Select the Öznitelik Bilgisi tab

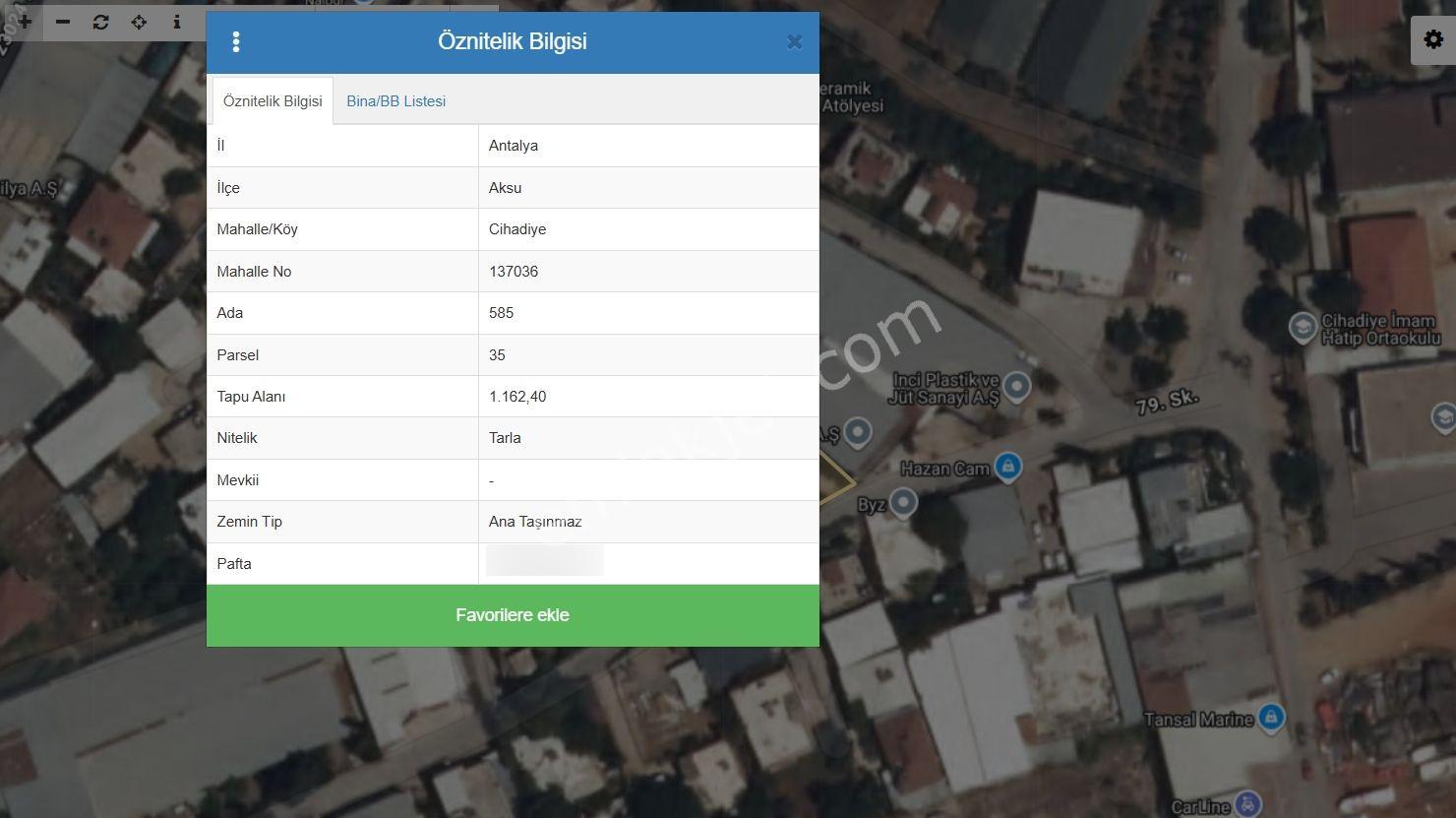coord(273,101)
